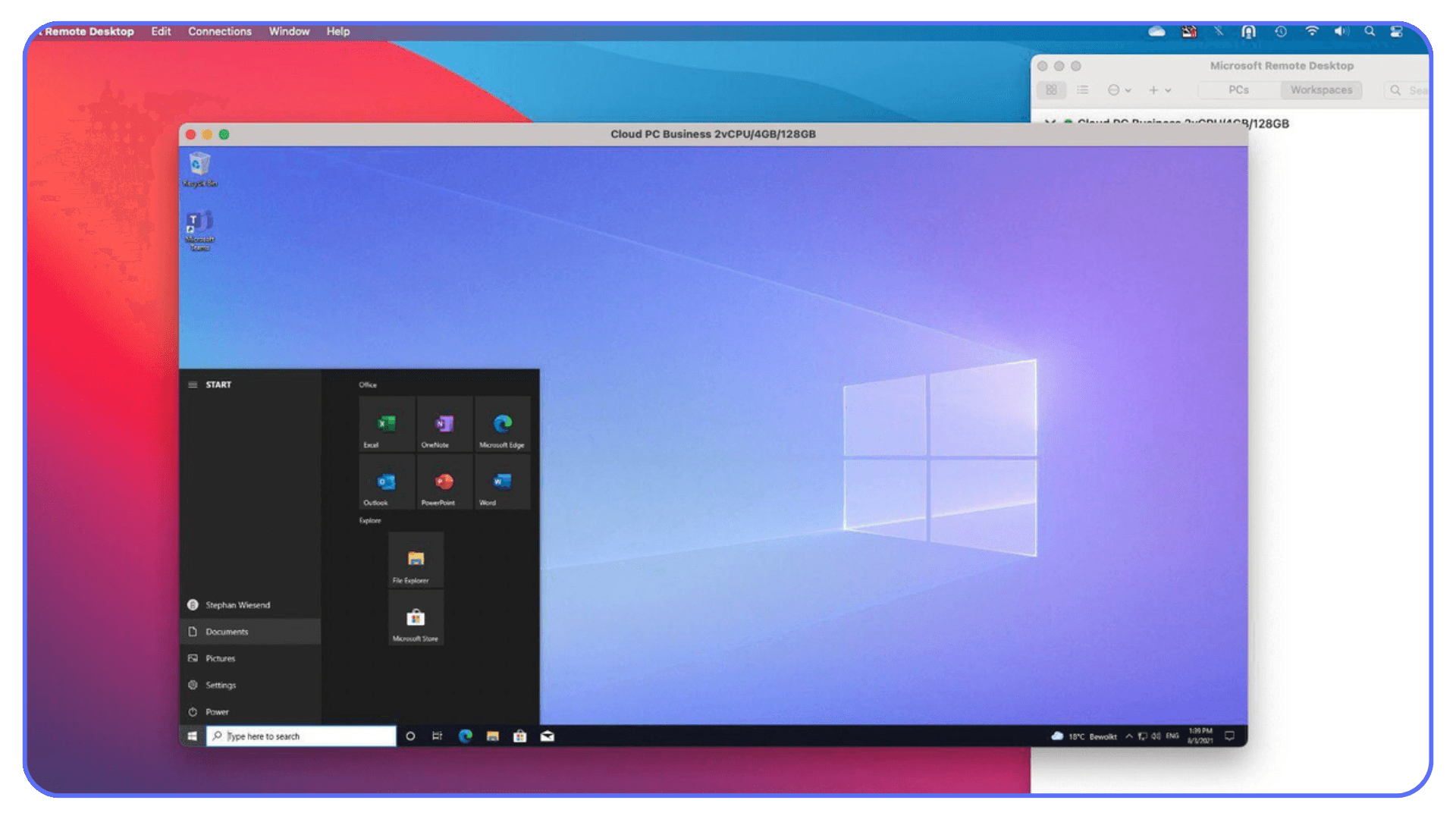Click the Remote Desktop search field

pos(1407,90)
